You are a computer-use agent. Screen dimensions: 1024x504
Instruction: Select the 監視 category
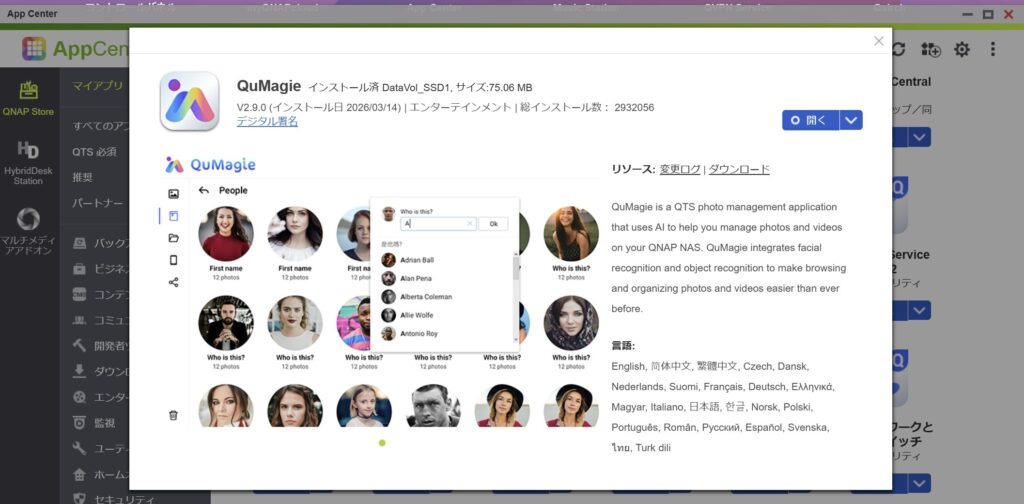105,423
